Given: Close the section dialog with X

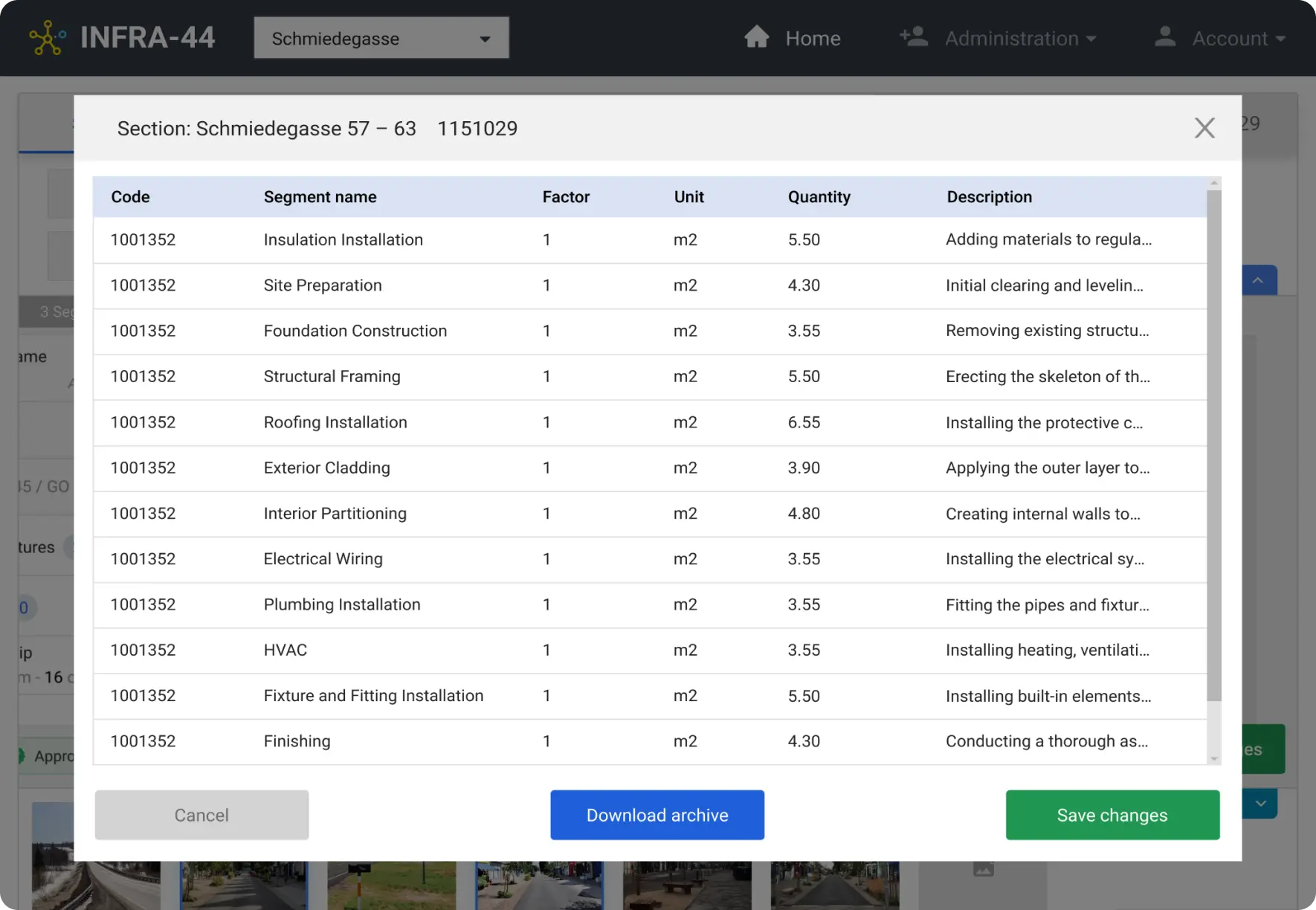Looking at the screenshot, I should (1204, 128).
